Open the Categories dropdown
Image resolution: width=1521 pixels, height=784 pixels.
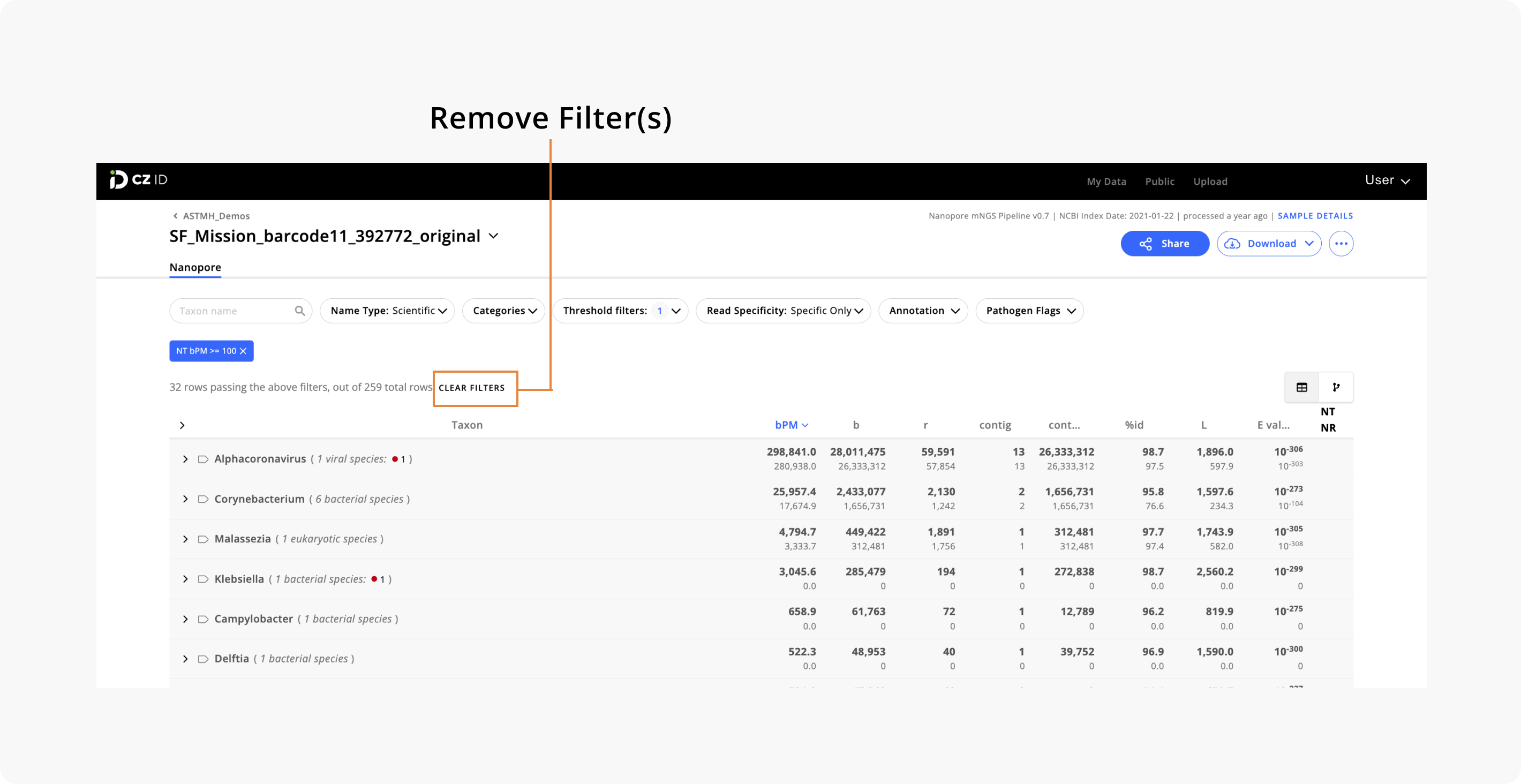coord(503,311)
